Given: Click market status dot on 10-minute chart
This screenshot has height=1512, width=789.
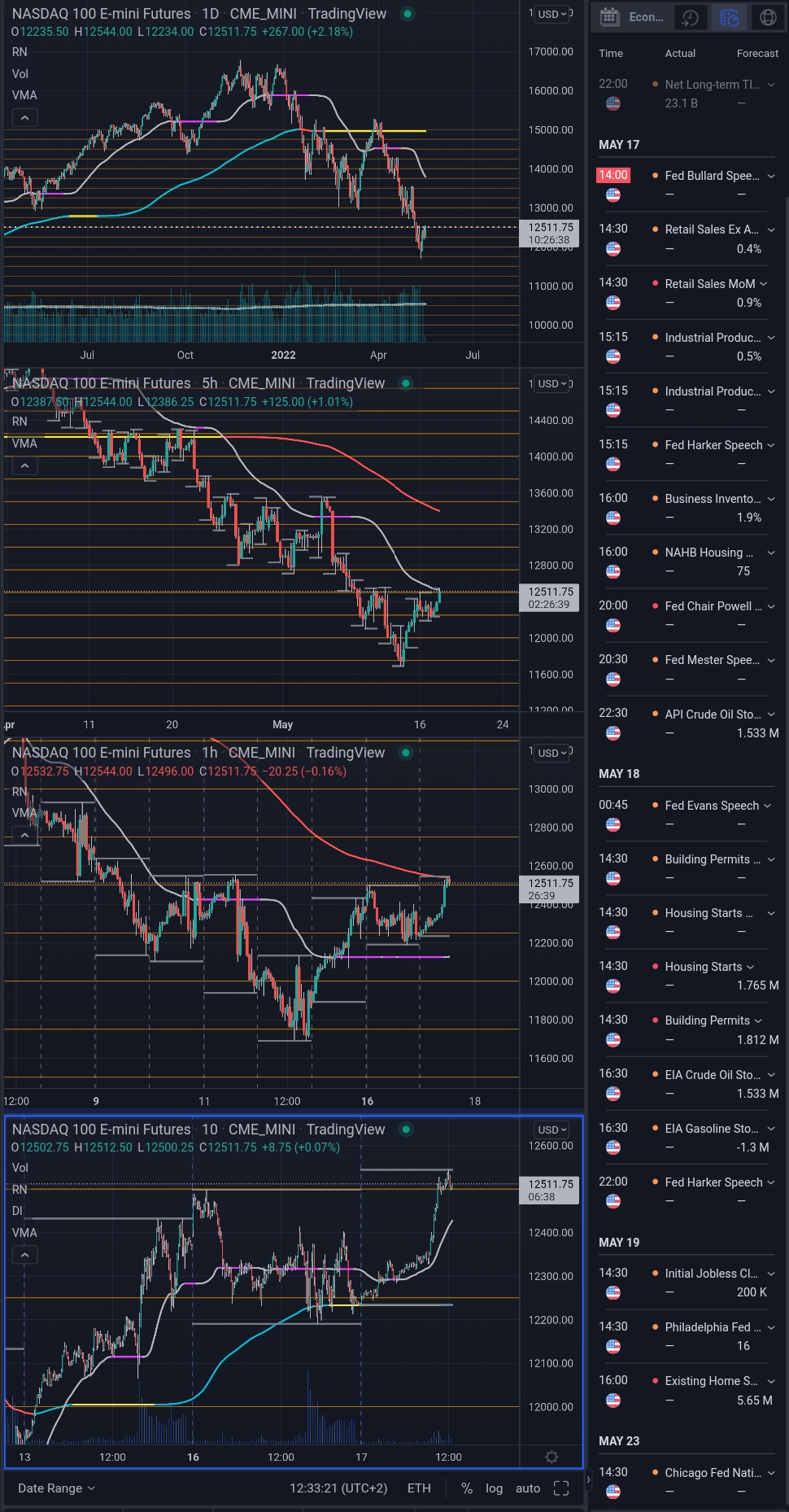Looking at the screenshot, I should coord(406,1130).
